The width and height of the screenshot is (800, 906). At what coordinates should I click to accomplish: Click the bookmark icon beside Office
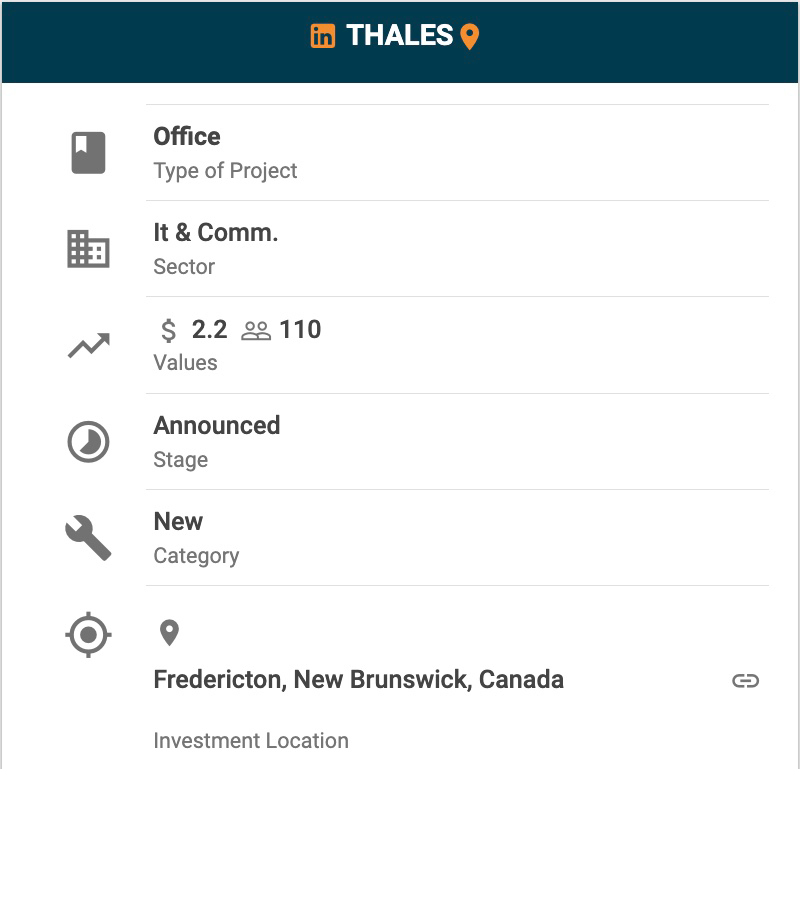pyautogui.click(x=88, y=153)
